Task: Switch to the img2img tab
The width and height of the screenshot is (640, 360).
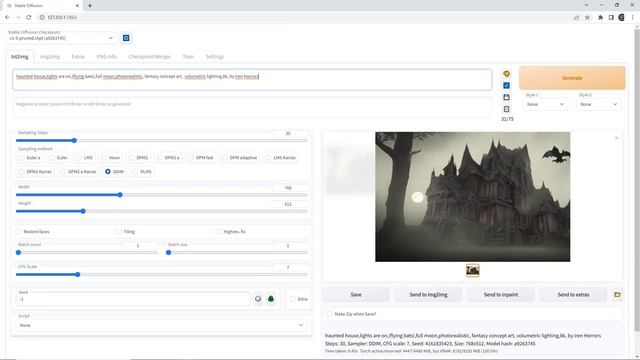Action: pyautogui.click(x=50, y=57)
